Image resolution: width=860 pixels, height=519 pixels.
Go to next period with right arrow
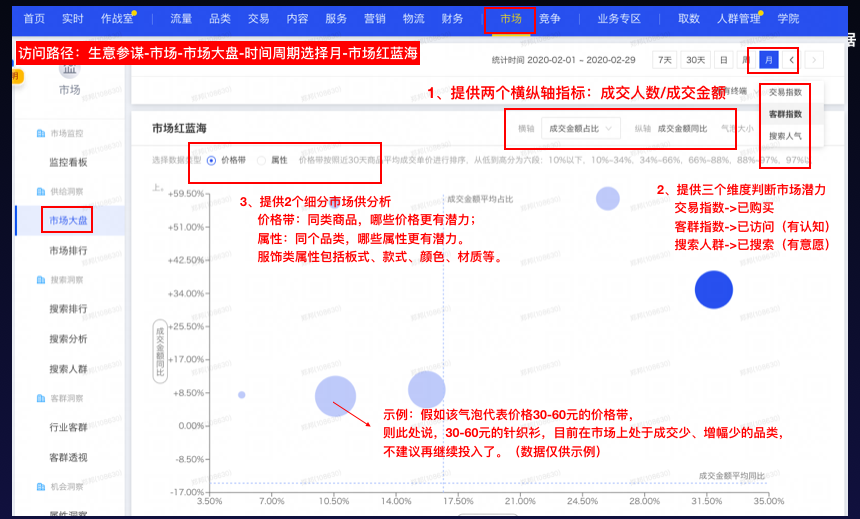click(x=816, y=60)
